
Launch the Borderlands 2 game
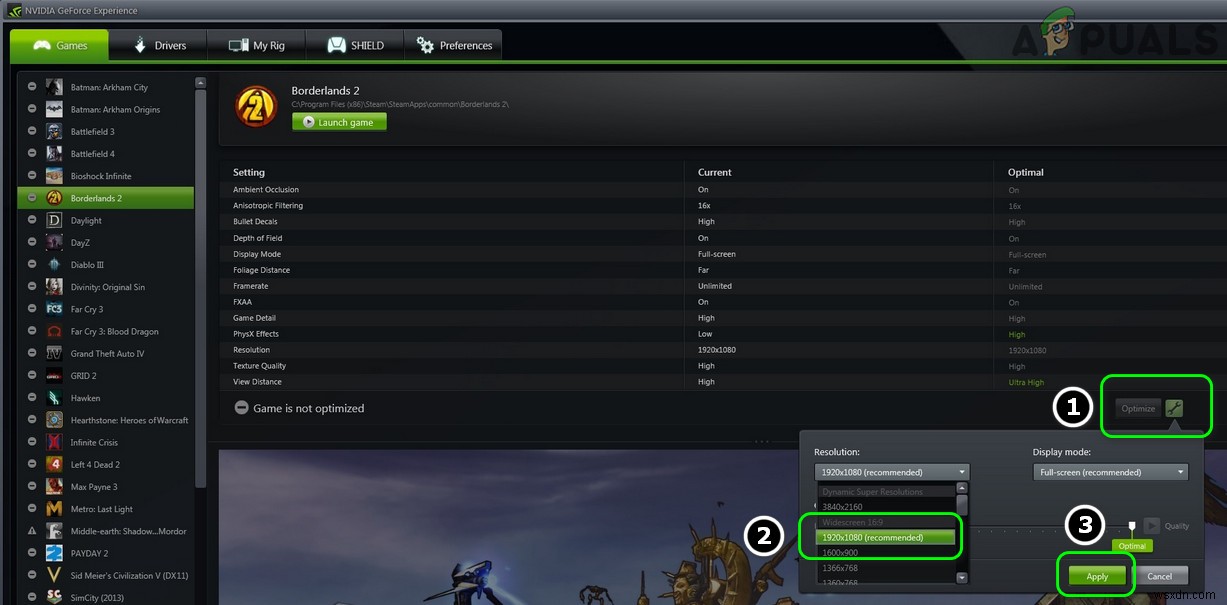point(339,122)
